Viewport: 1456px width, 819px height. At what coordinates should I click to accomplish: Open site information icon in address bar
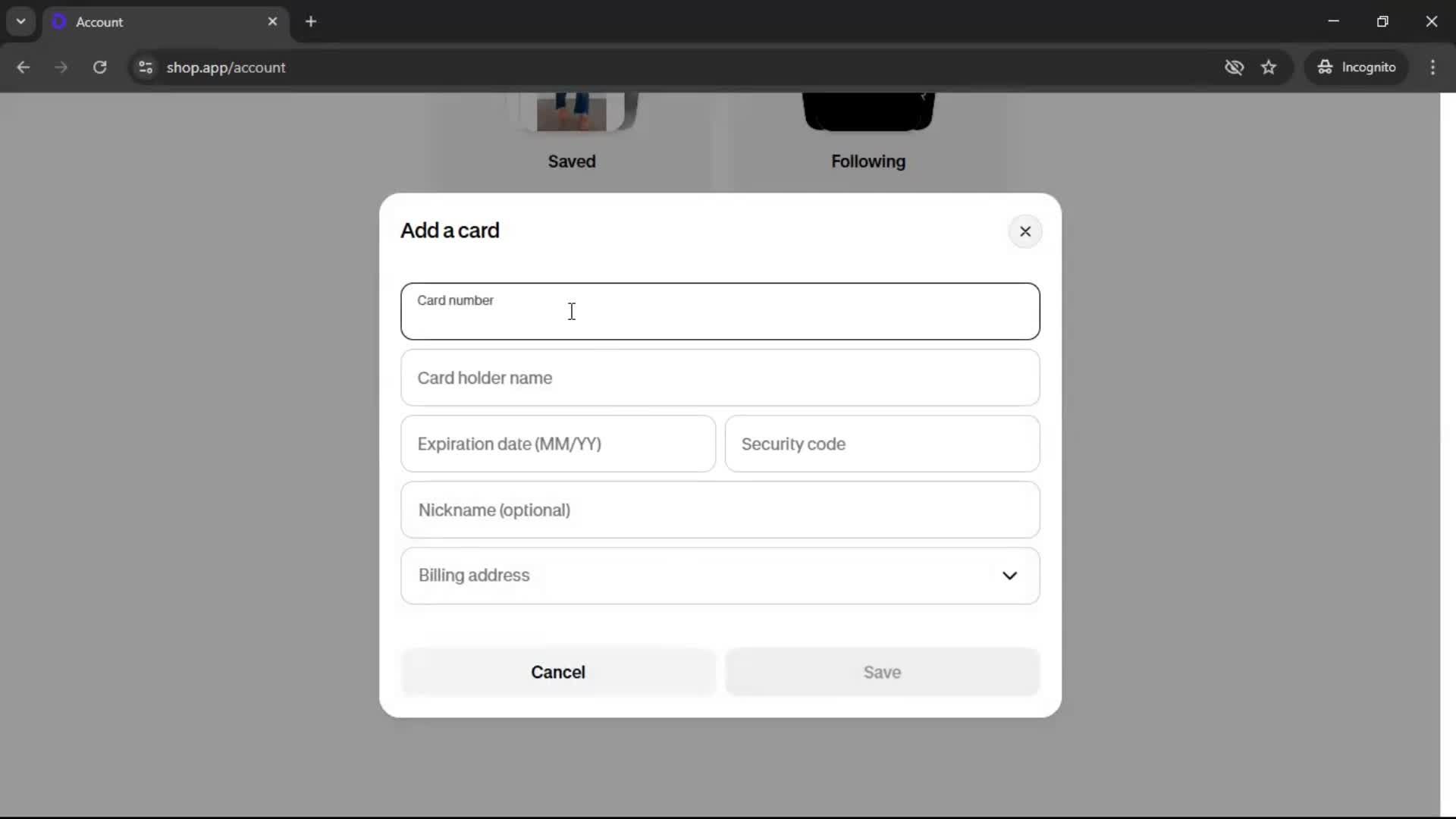[146, 67]
